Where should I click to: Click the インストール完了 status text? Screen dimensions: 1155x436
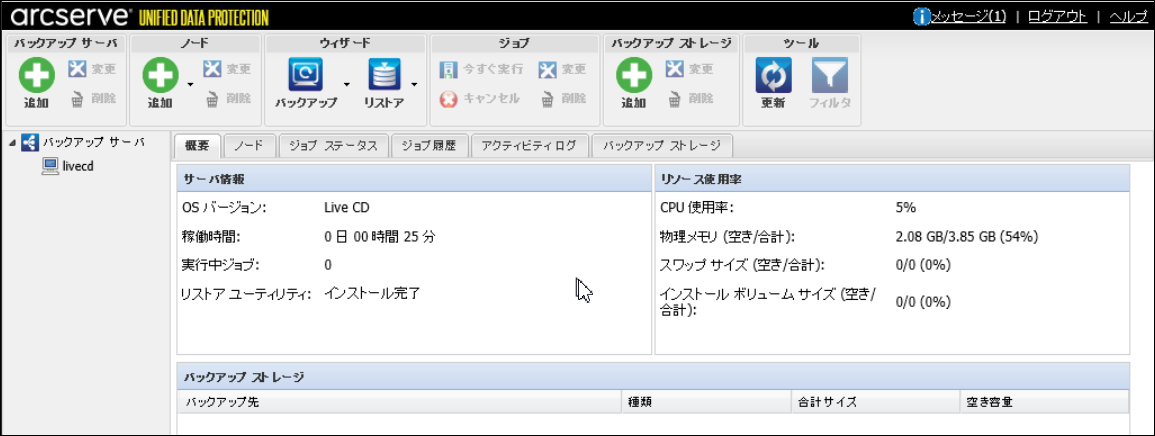coord(372,293)
